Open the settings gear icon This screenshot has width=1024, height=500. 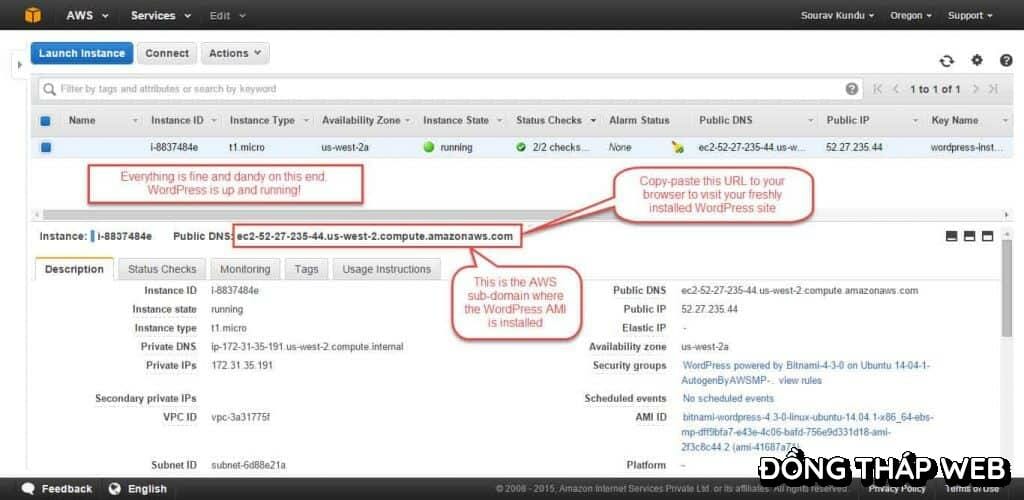[x=976, y=60]
